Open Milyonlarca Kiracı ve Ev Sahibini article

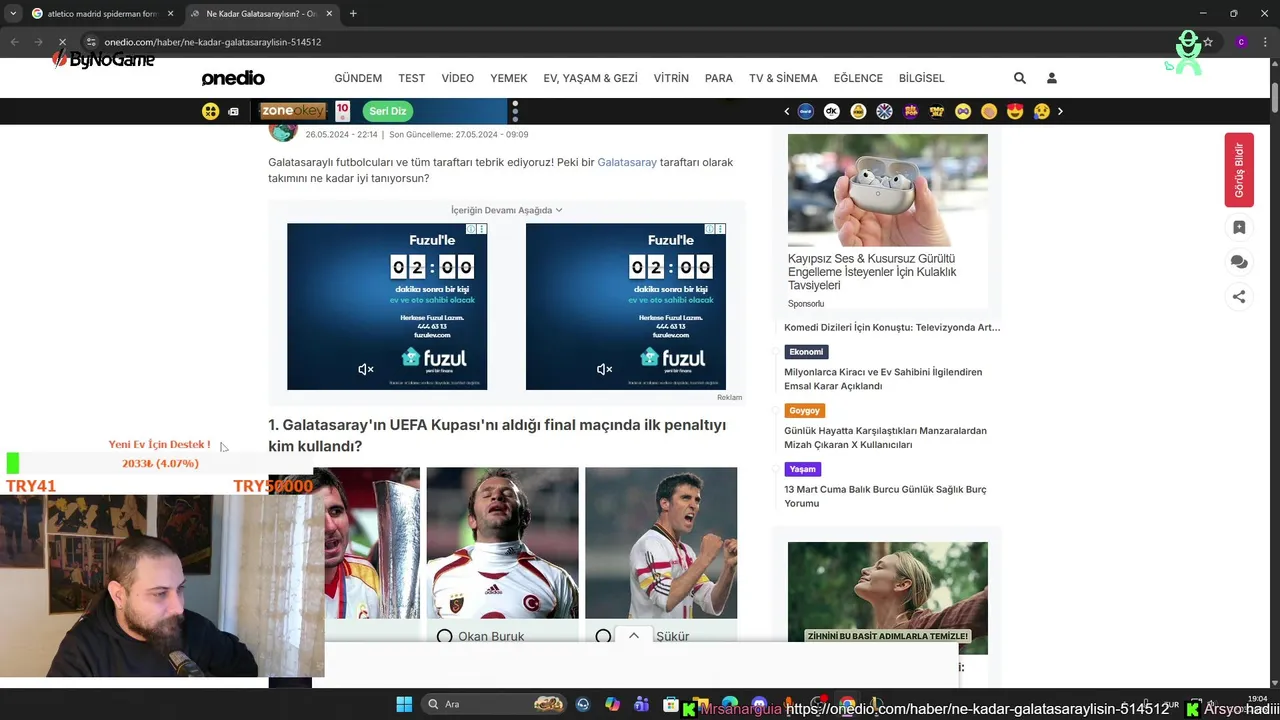[883, 379]
